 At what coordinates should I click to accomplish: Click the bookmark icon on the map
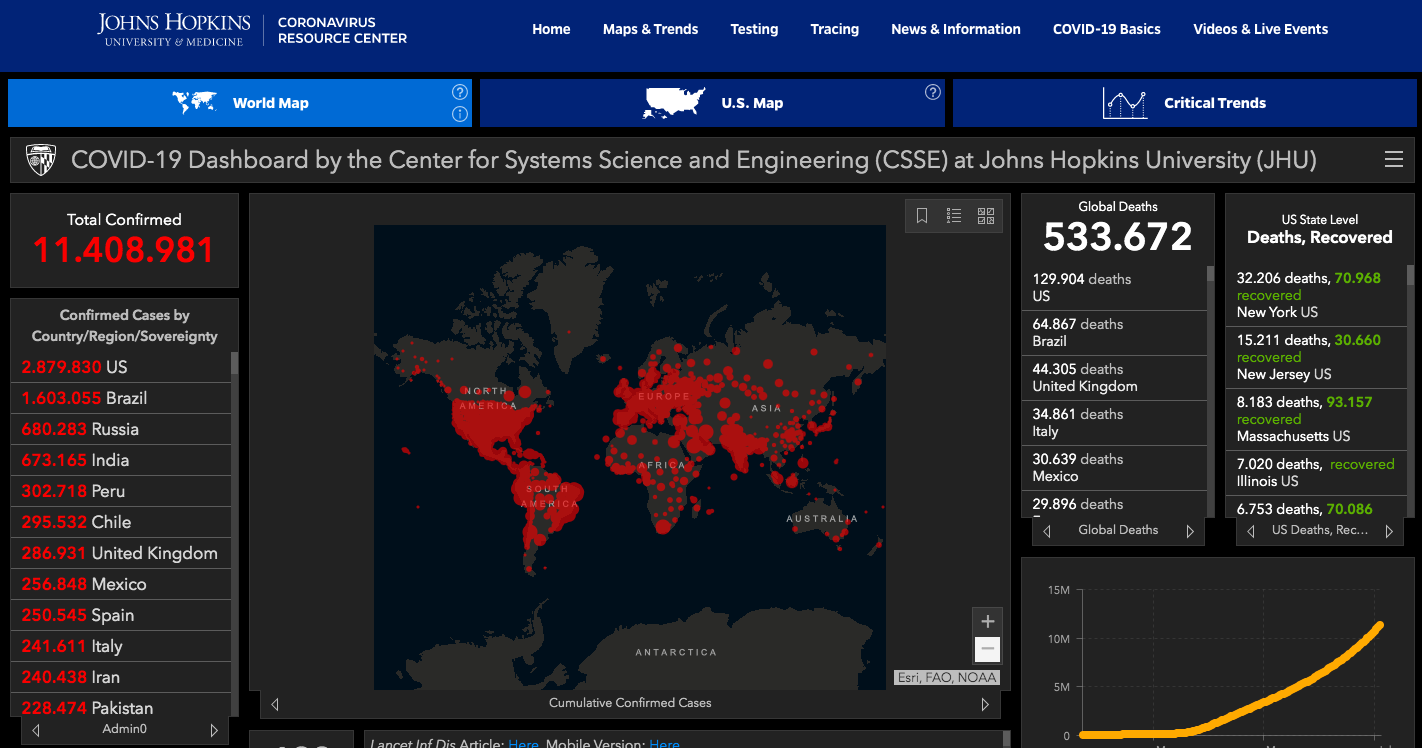click(x=922, y=216)
